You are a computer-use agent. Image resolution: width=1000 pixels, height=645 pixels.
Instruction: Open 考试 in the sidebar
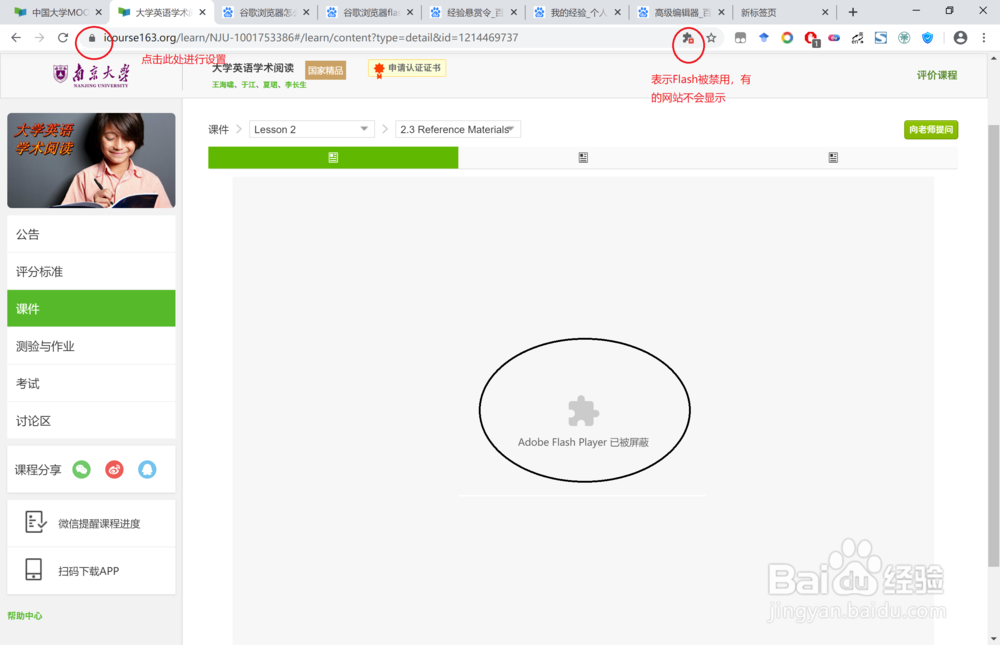91,383
